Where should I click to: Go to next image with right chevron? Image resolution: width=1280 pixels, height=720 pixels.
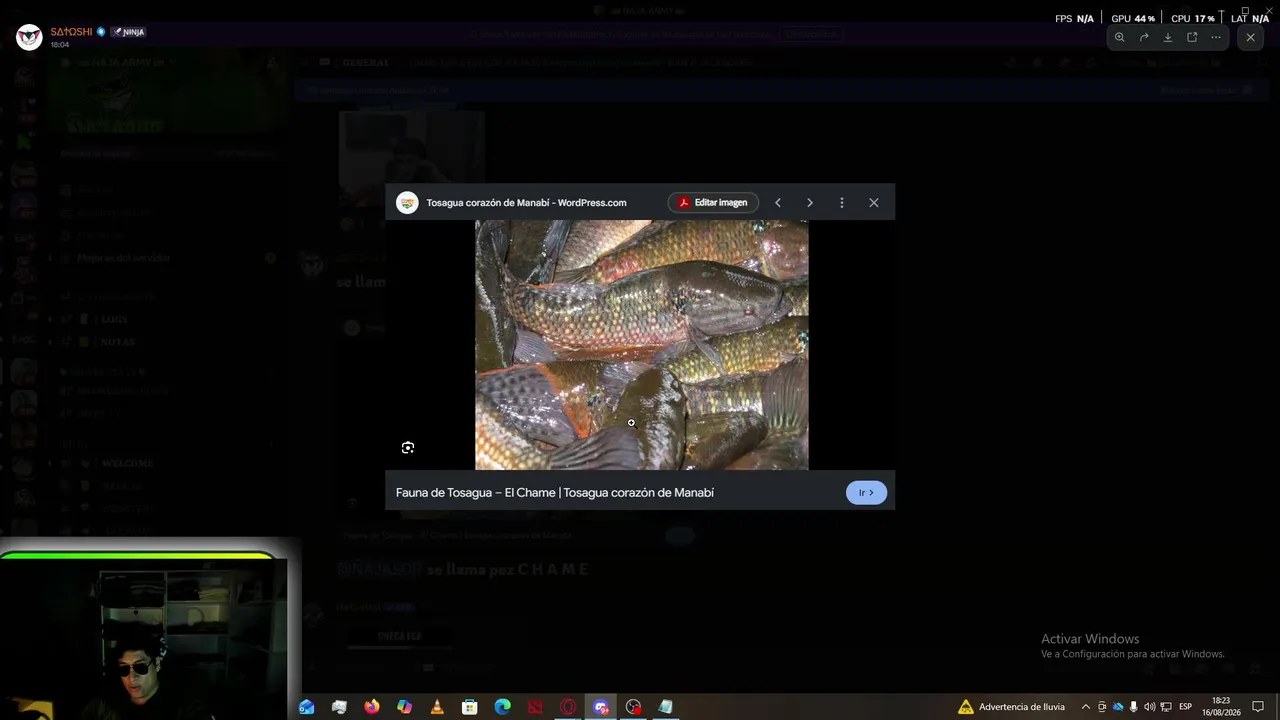coord(810,203)
